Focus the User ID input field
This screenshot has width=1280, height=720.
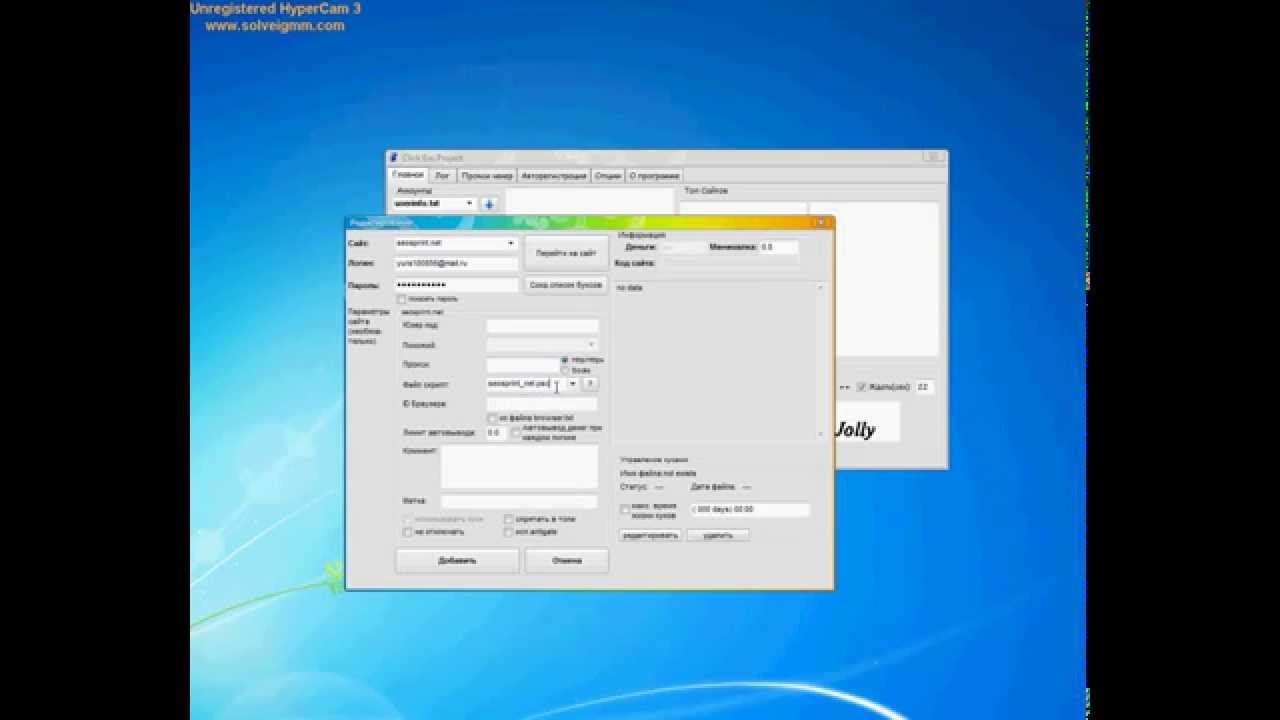(542, 325)
